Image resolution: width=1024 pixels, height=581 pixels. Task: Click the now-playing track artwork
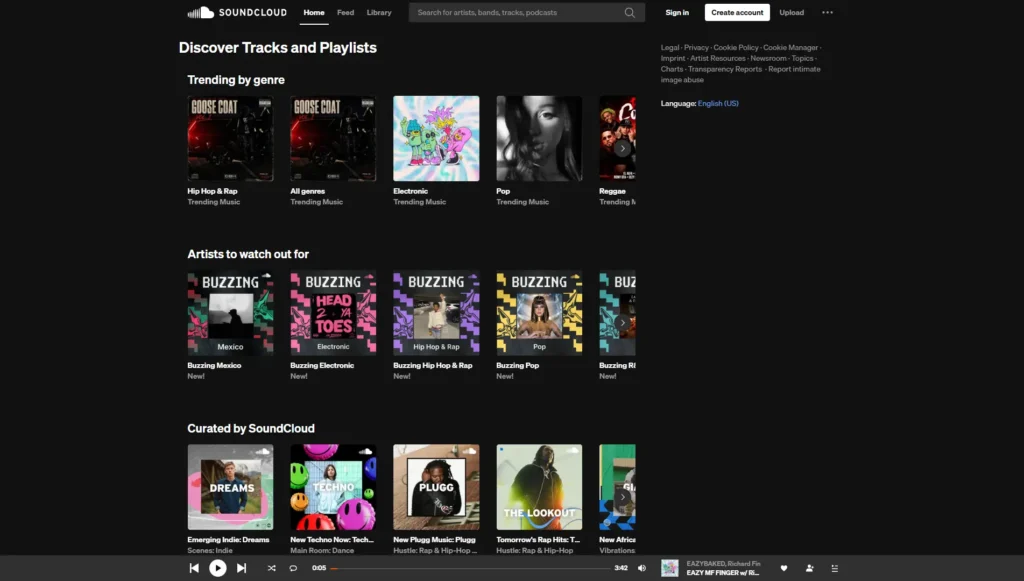click(x=669, y=568)
